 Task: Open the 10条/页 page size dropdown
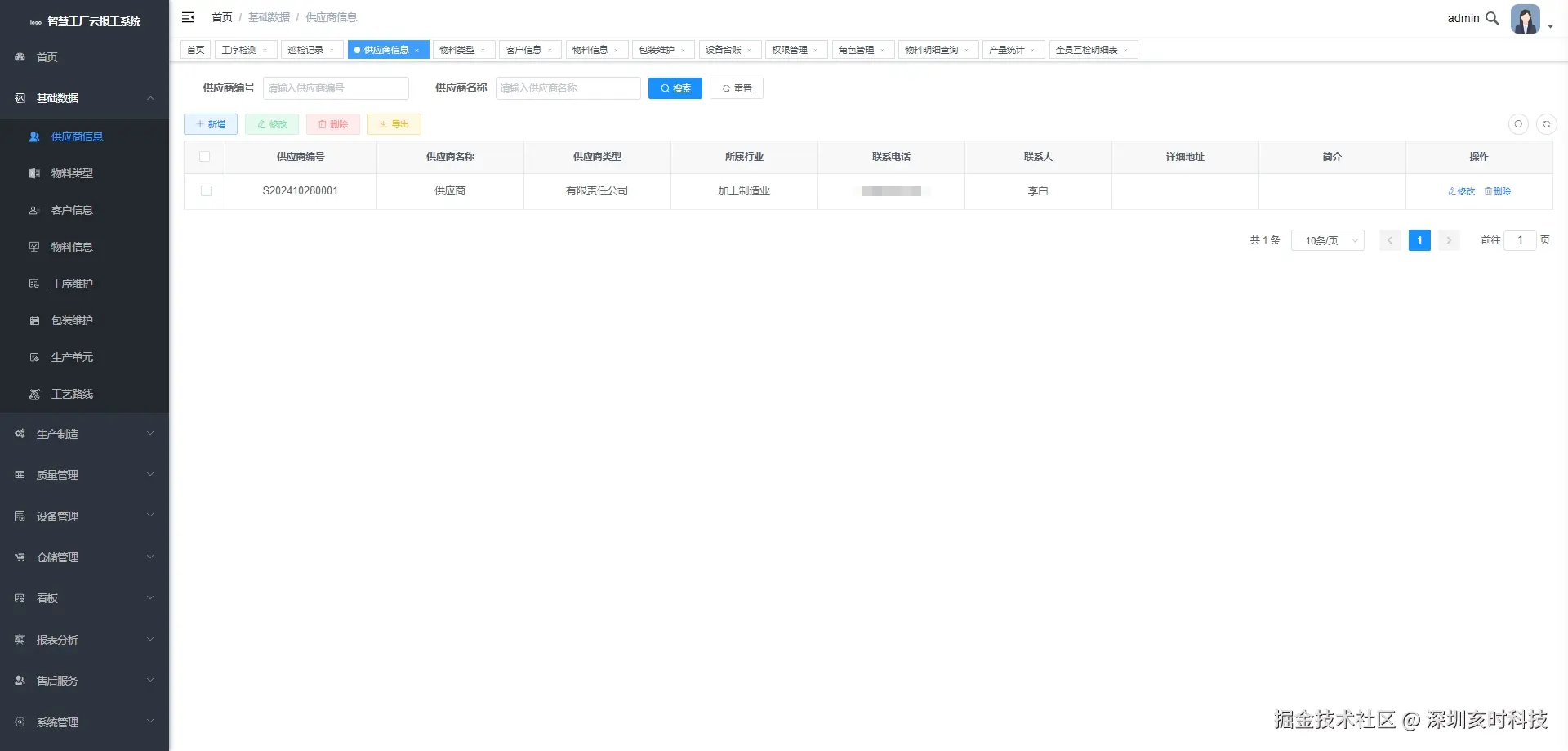click(x=1328, y=240)
